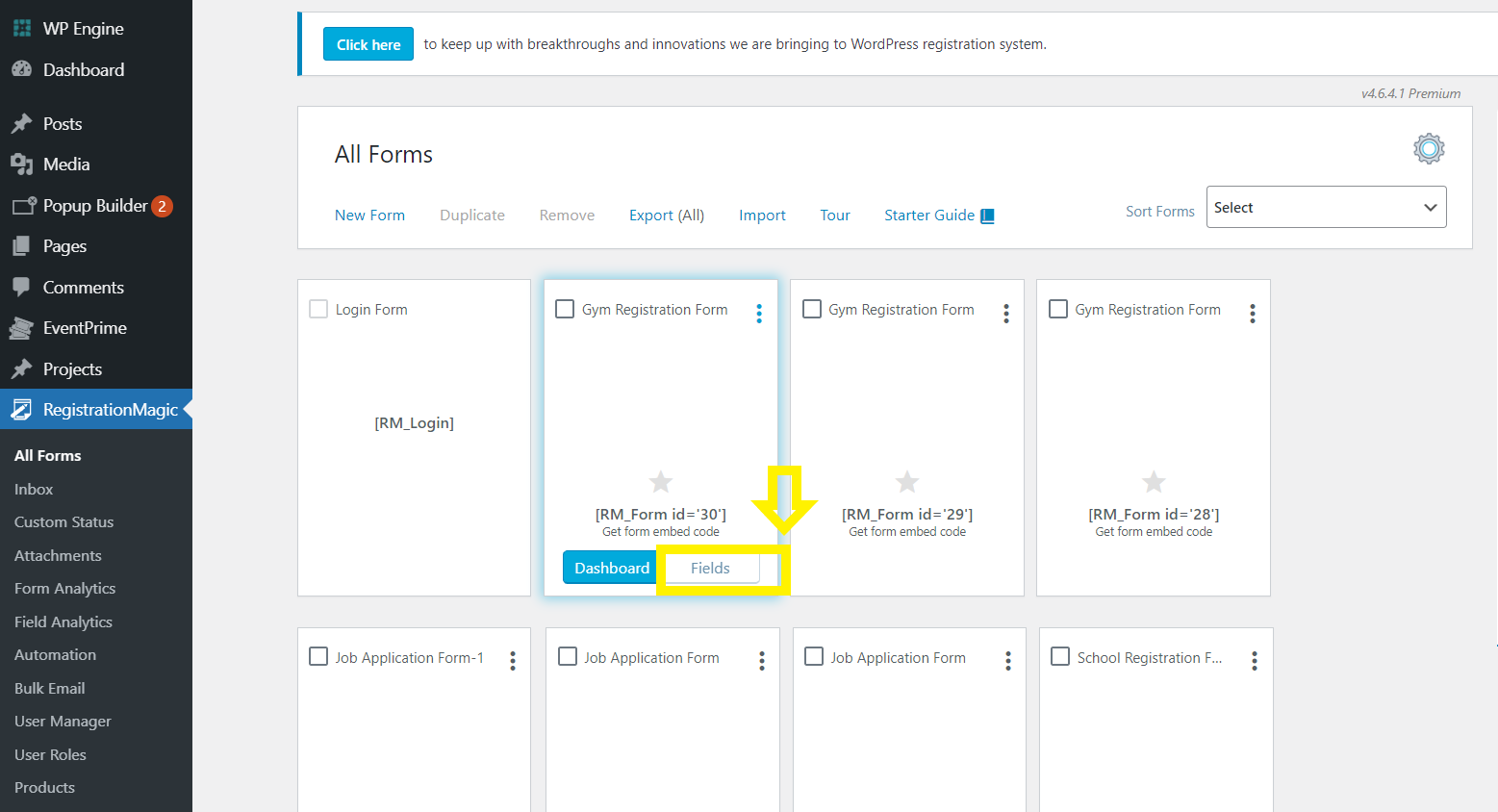
Task: Open three-dot menu on School Registration card
Action: click(1255, 661)
